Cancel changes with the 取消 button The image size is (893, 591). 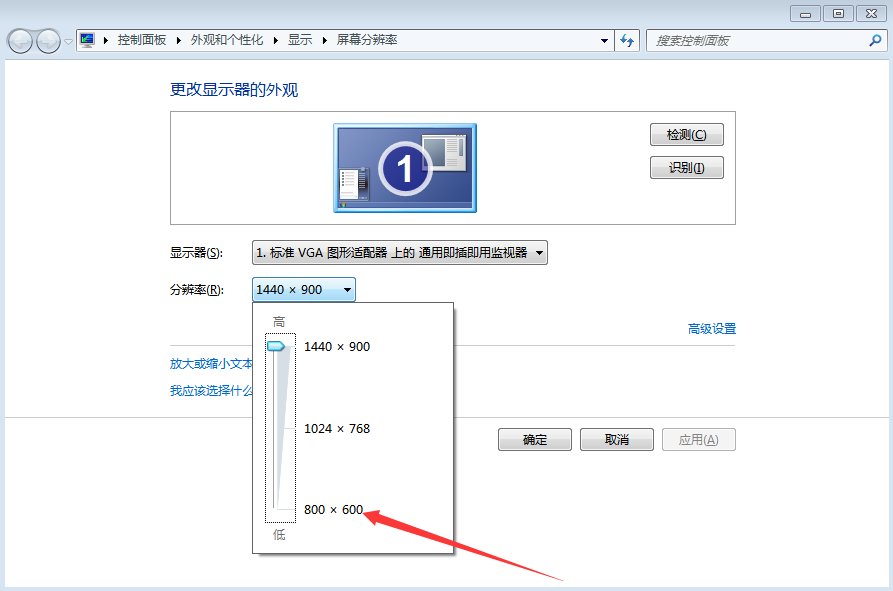pyautogui.click(x=616, y=439)
